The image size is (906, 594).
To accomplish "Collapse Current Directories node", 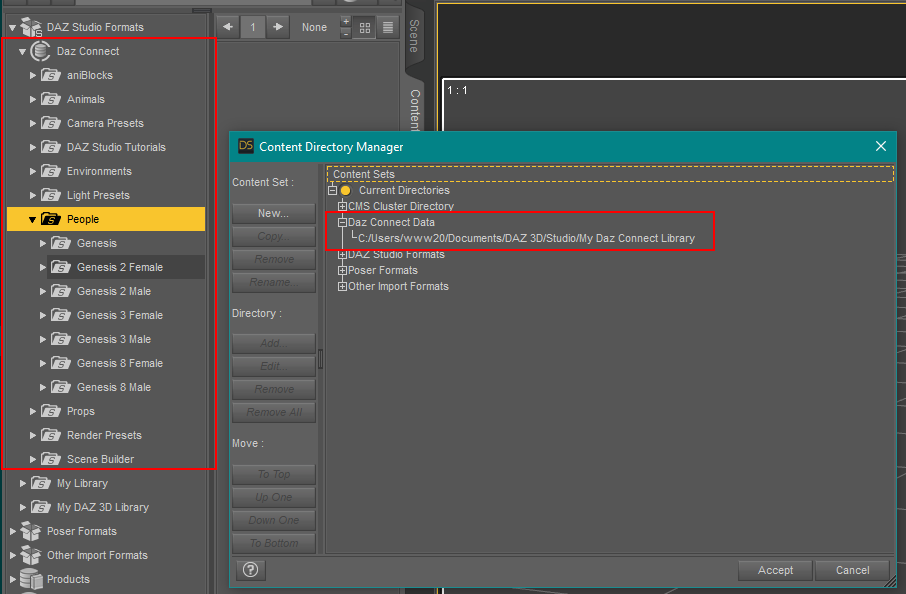I will click(x=332, y=190).
